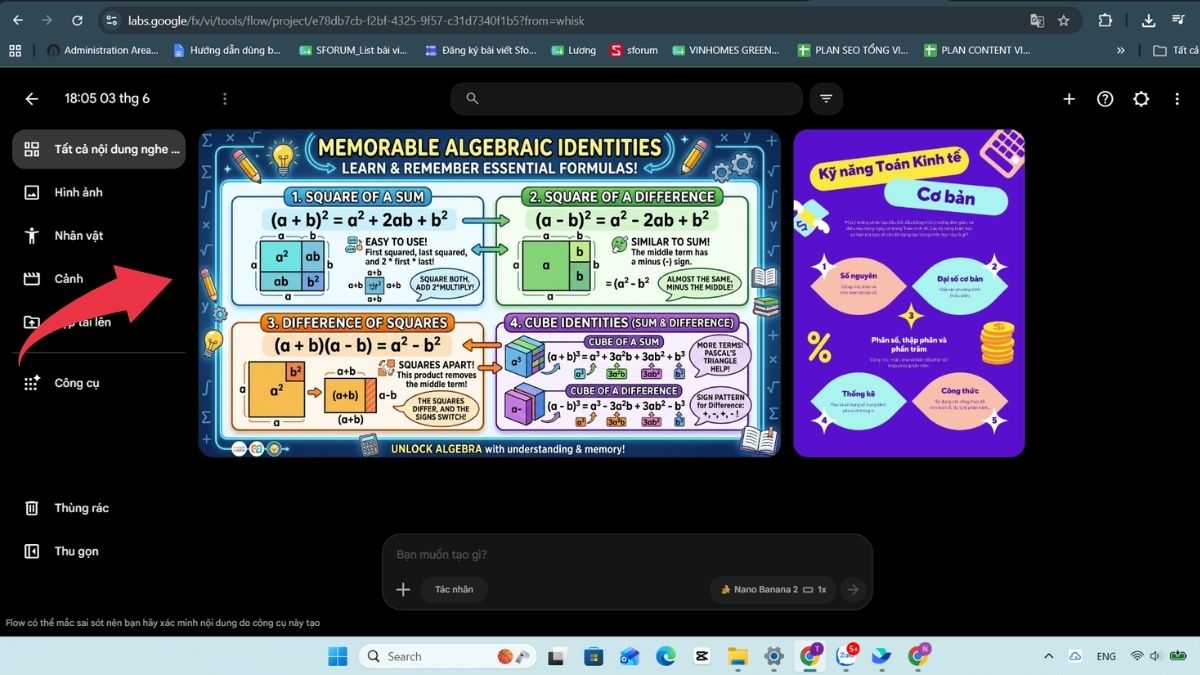Click ENG language indicator
Image resolution: width=1200 pixels, height=675 pixels.
click(x=1106, y=656)
